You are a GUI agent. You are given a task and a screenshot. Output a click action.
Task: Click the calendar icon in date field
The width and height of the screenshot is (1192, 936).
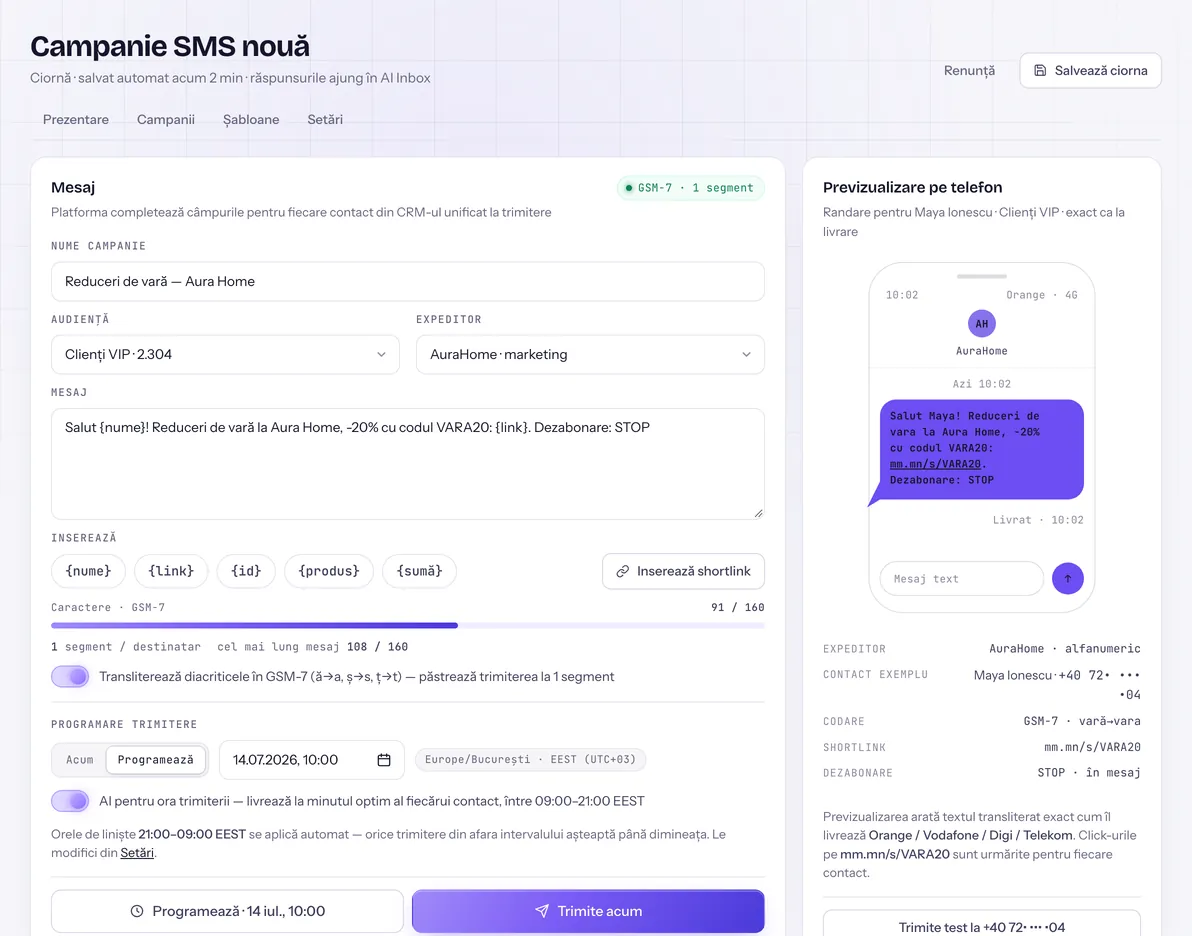pos(384,760)
